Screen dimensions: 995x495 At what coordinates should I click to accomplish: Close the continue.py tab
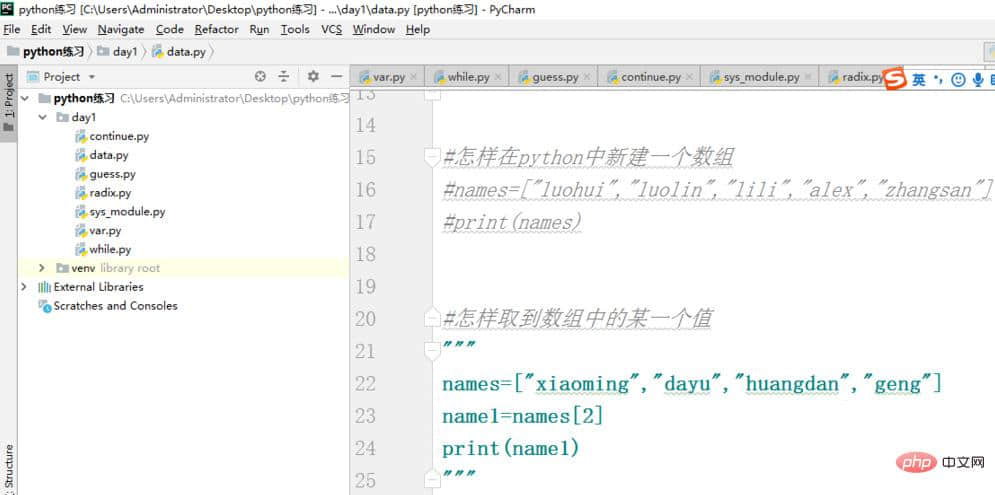coord(689,77)
